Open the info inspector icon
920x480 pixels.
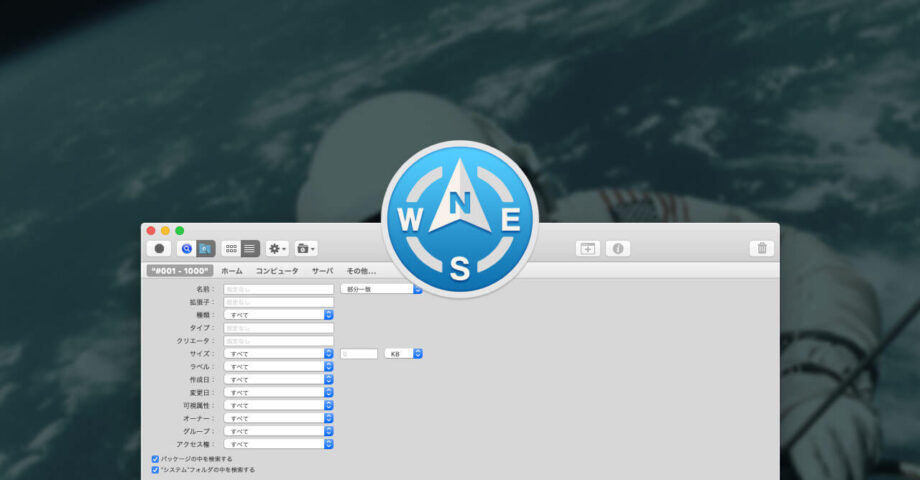617,248
